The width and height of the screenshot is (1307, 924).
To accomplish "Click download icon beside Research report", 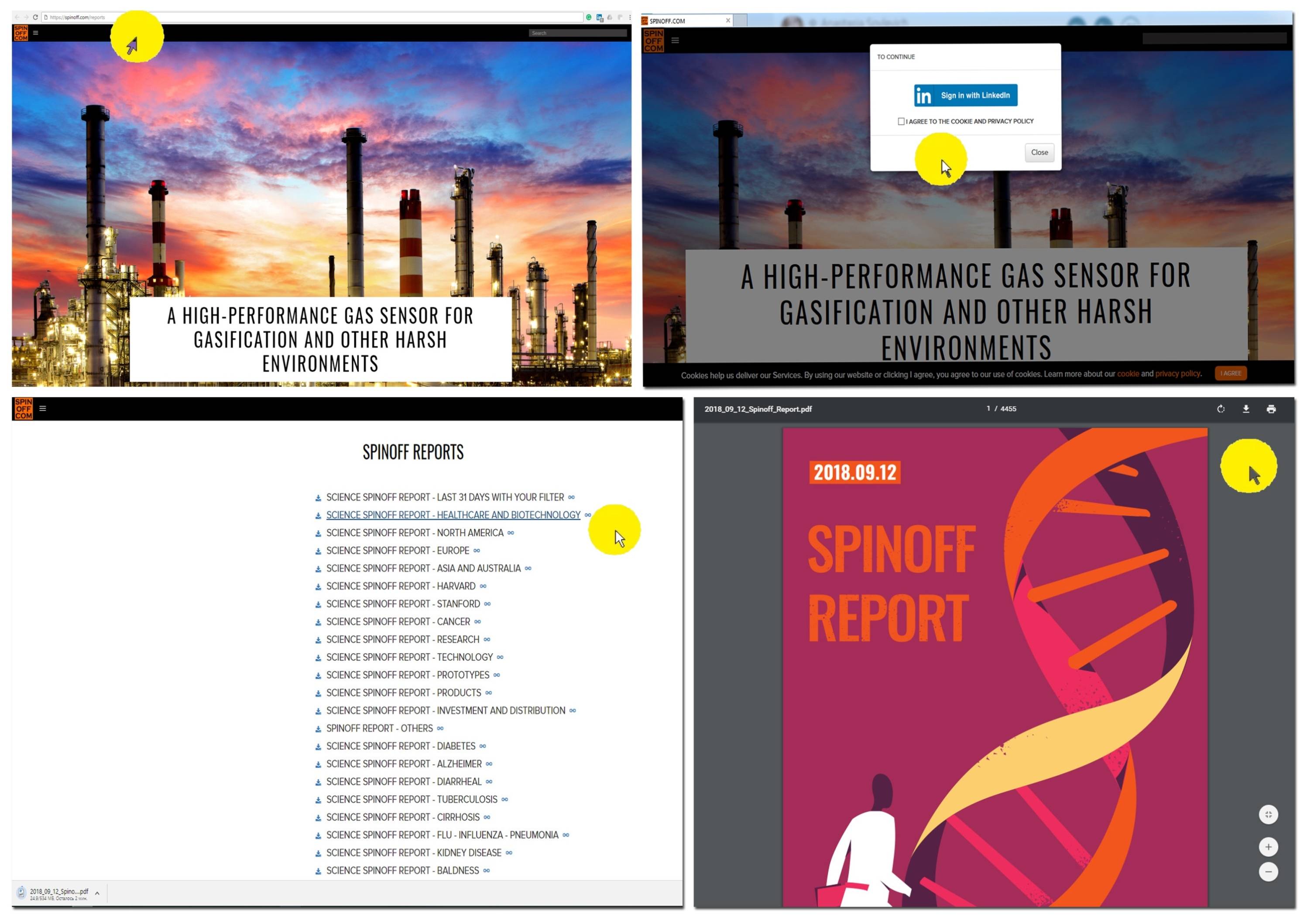I will 318,641.
